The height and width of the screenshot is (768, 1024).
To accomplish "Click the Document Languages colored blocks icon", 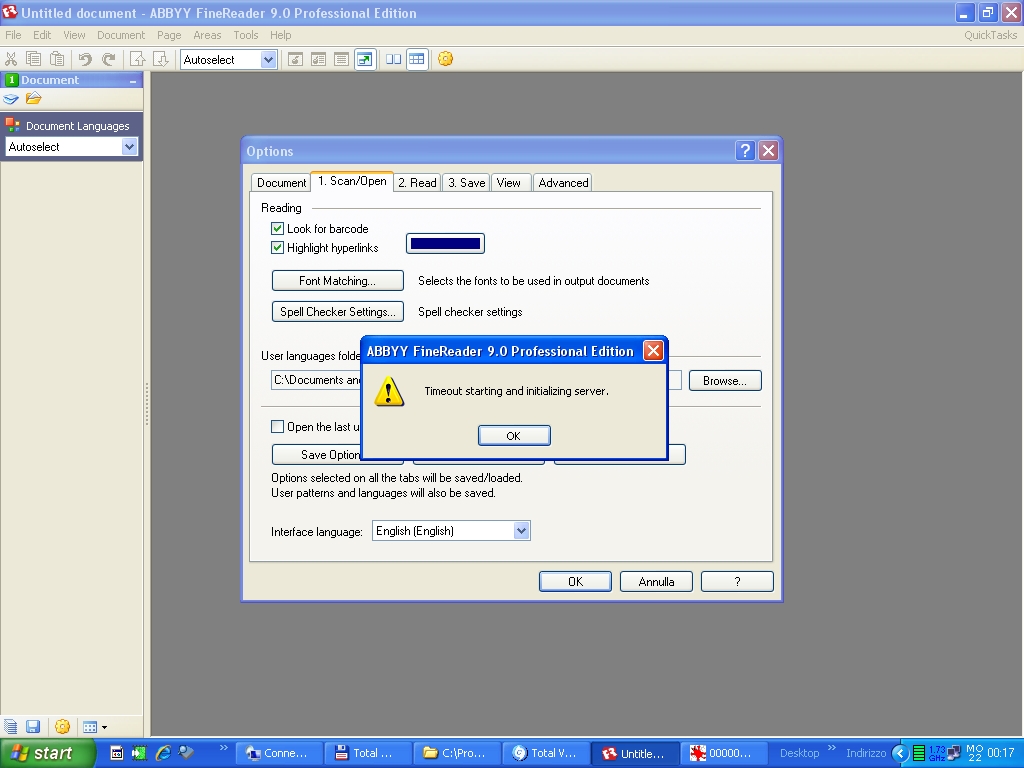I will 12,125.
